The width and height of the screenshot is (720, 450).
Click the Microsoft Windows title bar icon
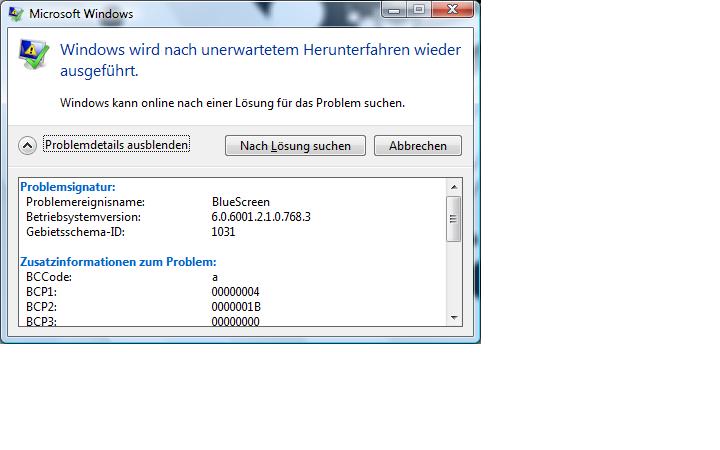[16, 14]
